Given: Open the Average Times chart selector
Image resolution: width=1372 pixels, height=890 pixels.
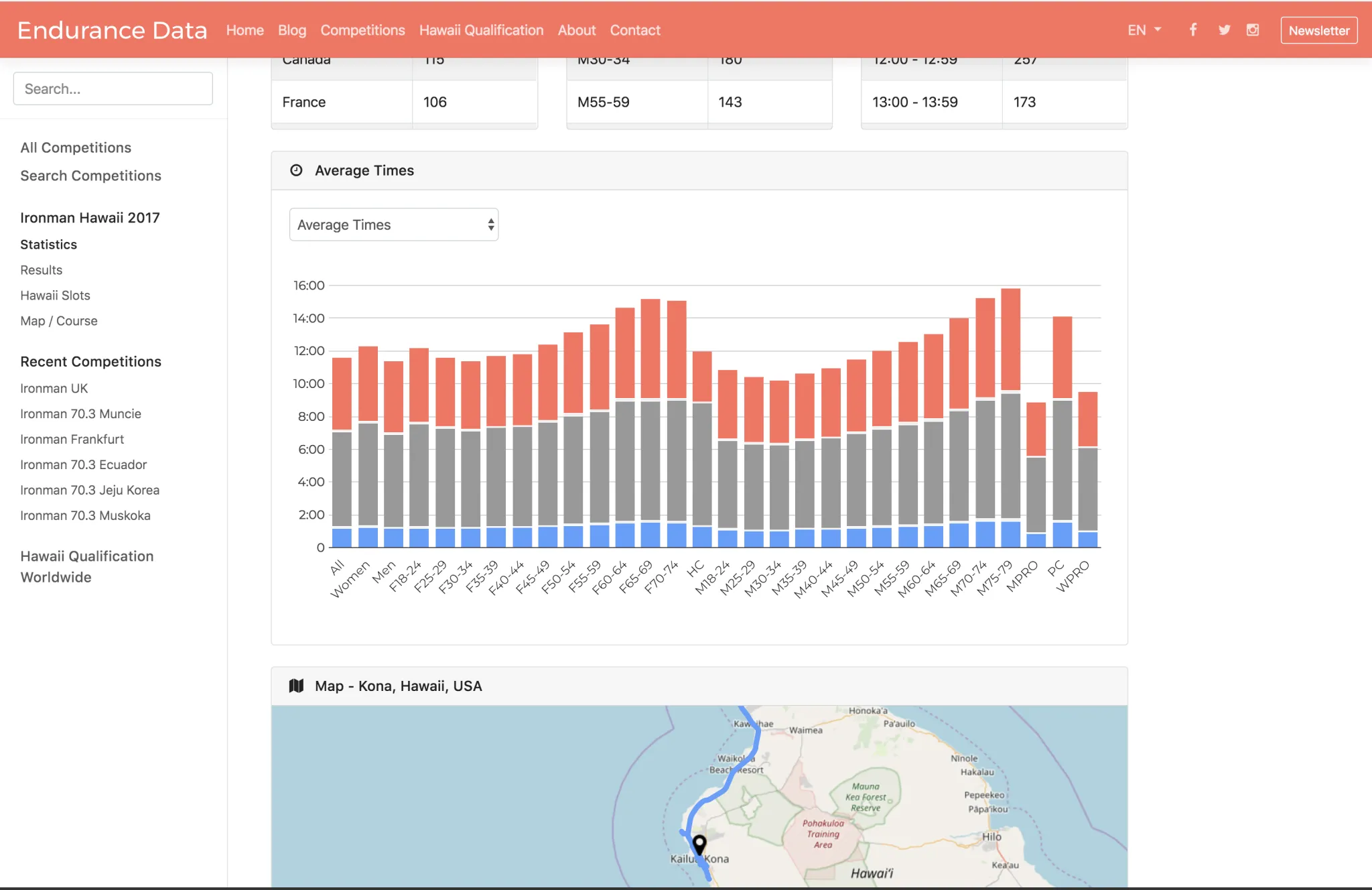Looking at the screenshot, I should click(x=393, y=225).
